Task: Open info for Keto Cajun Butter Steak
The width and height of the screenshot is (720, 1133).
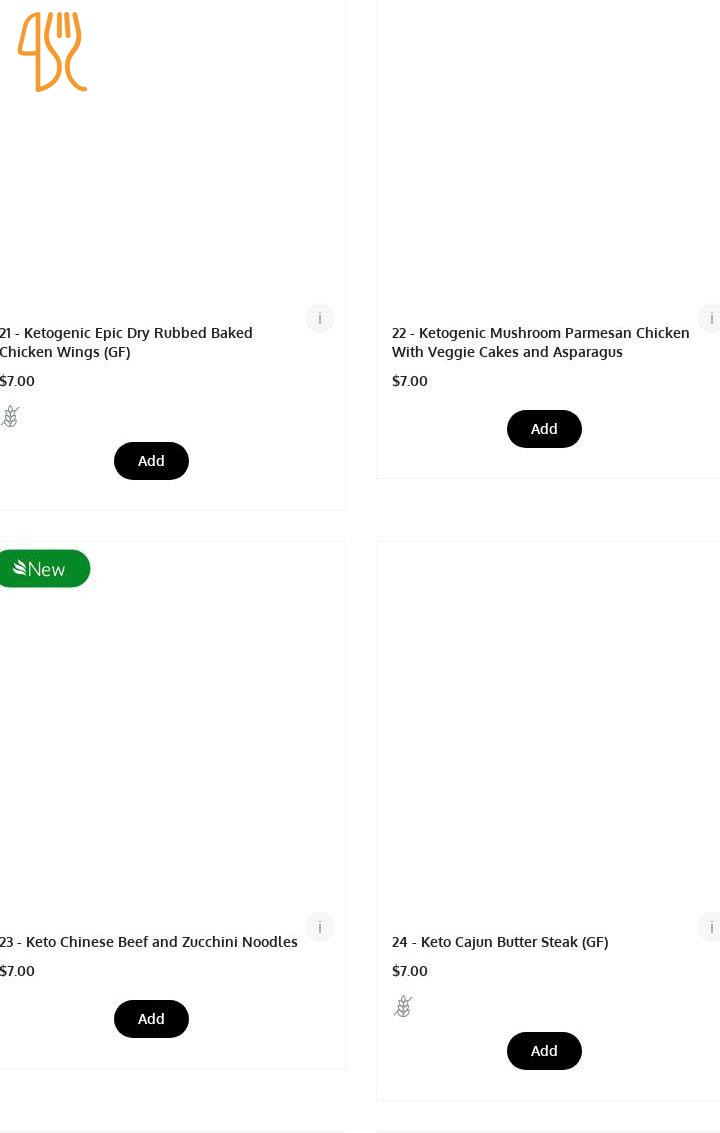Action: point(710,927)
